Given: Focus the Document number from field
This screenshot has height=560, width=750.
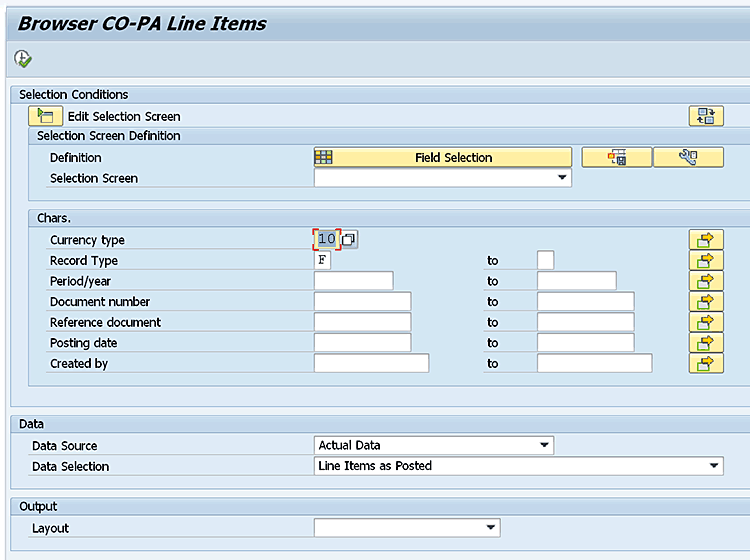Looking at the screenshot, I should tap(362, 302).
